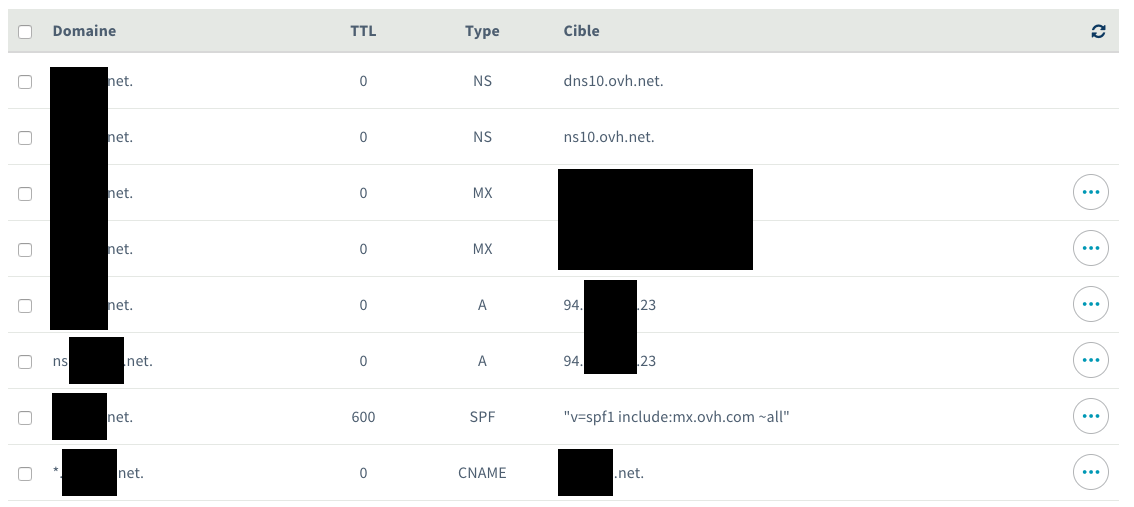Open actions menu for ns subdomain A record
The image size is (1134, 507).
[x=1090, y=360]
